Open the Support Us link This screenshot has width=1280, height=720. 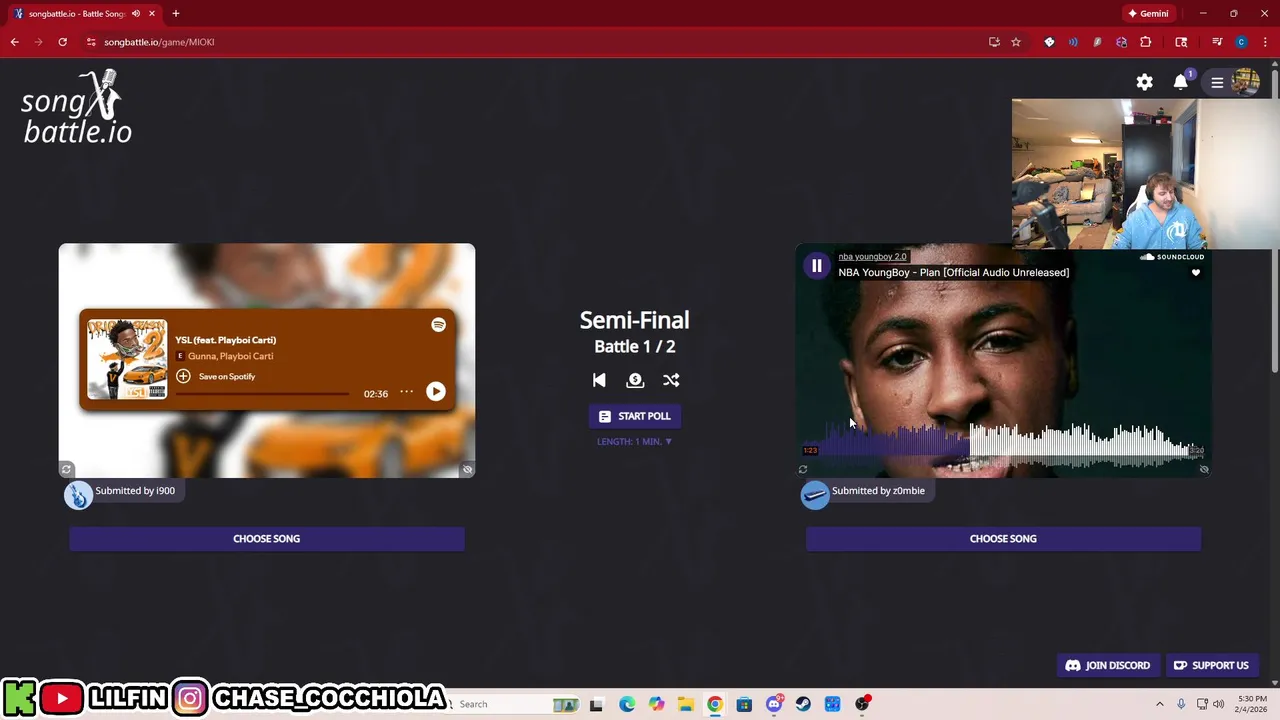[x=1212, y=665]
